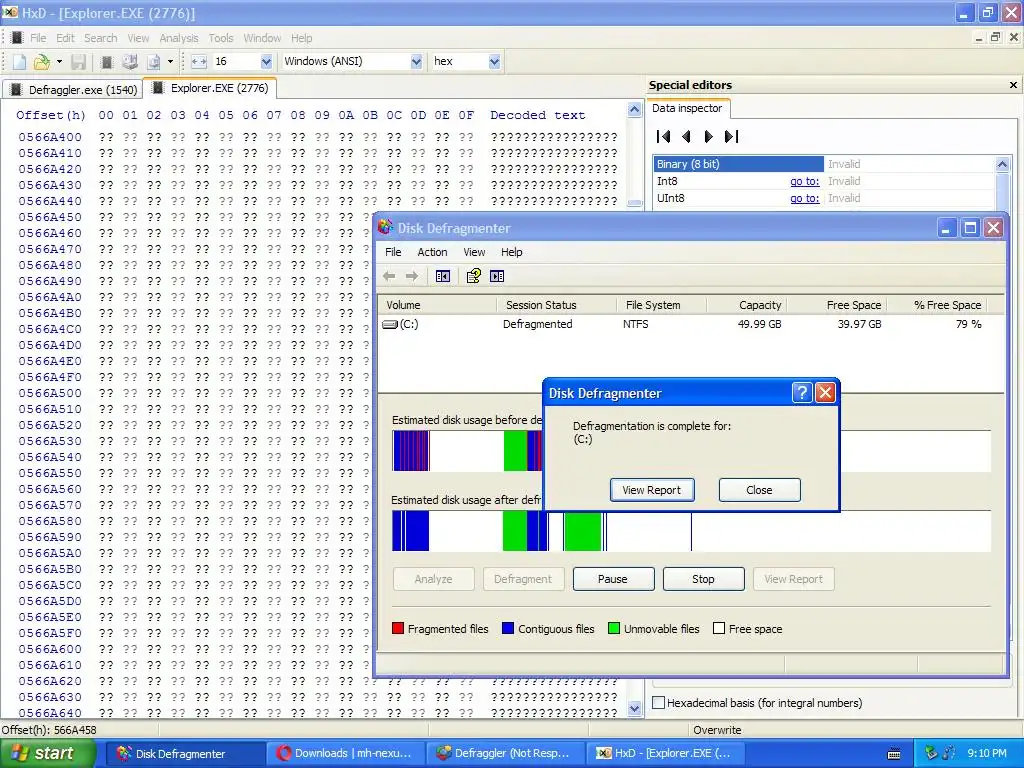Screen dimensions: 1024x768
Task: Jump to first byte in Data inspector
Action: [664, 136]
